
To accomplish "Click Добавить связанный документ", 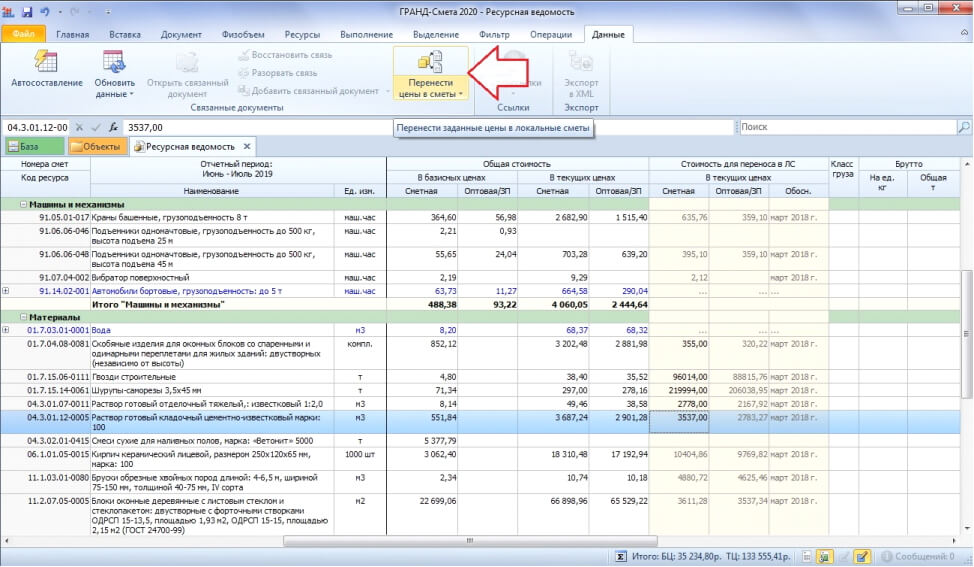I will (x=308, y=91).
